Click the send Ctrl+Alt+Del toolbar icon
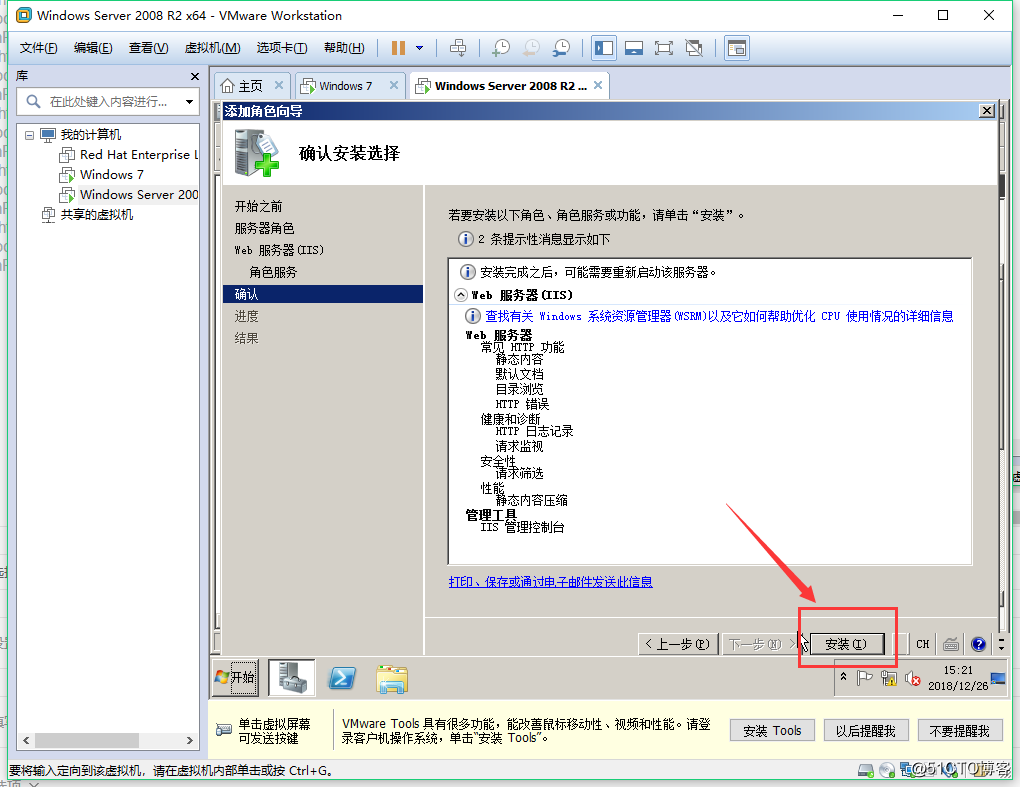This screenshot has width=1020, height=787. click(x=458, y=47)
